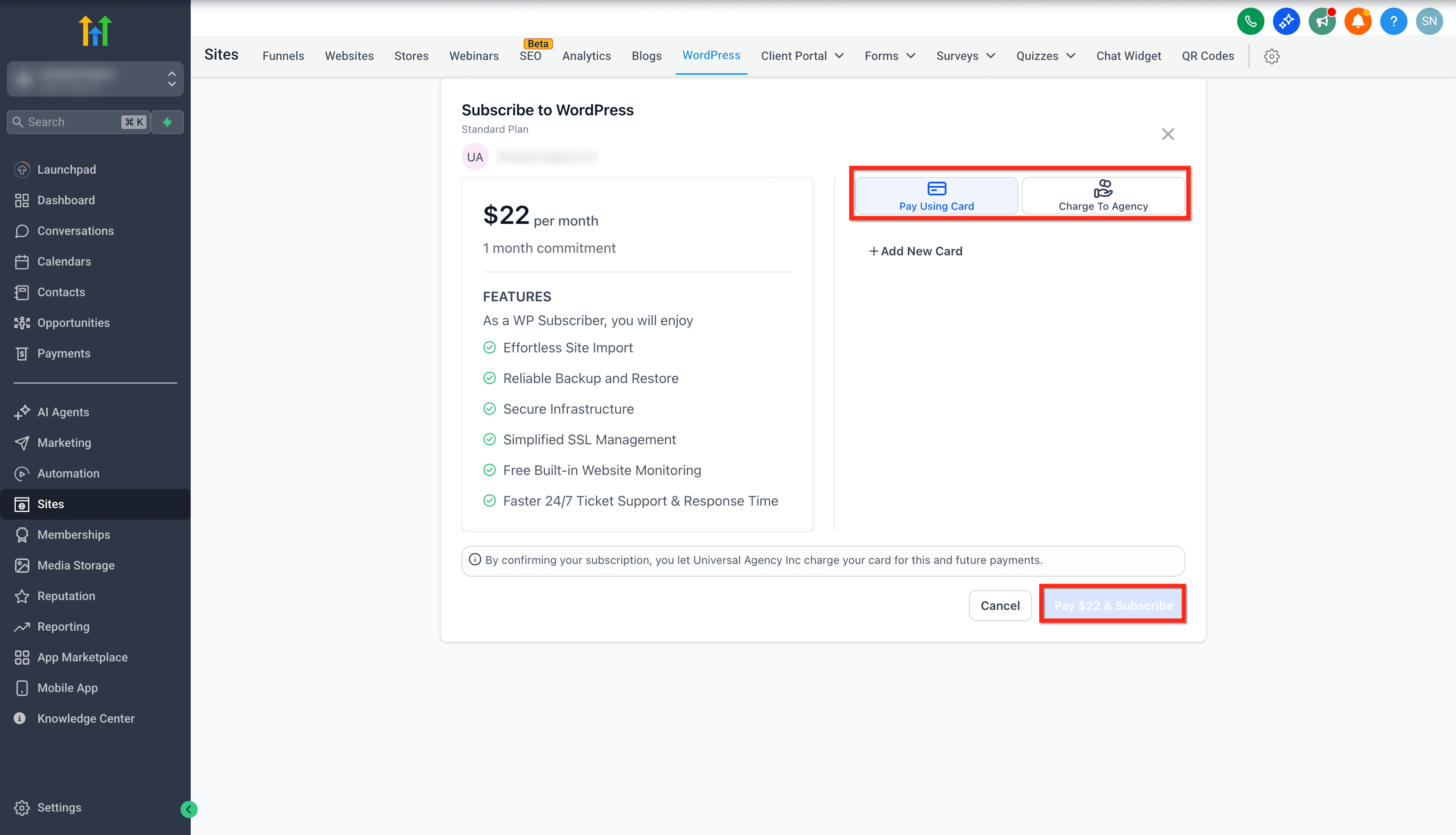Click the info icon in subscription notice
1456x835 pixels.
475,559
